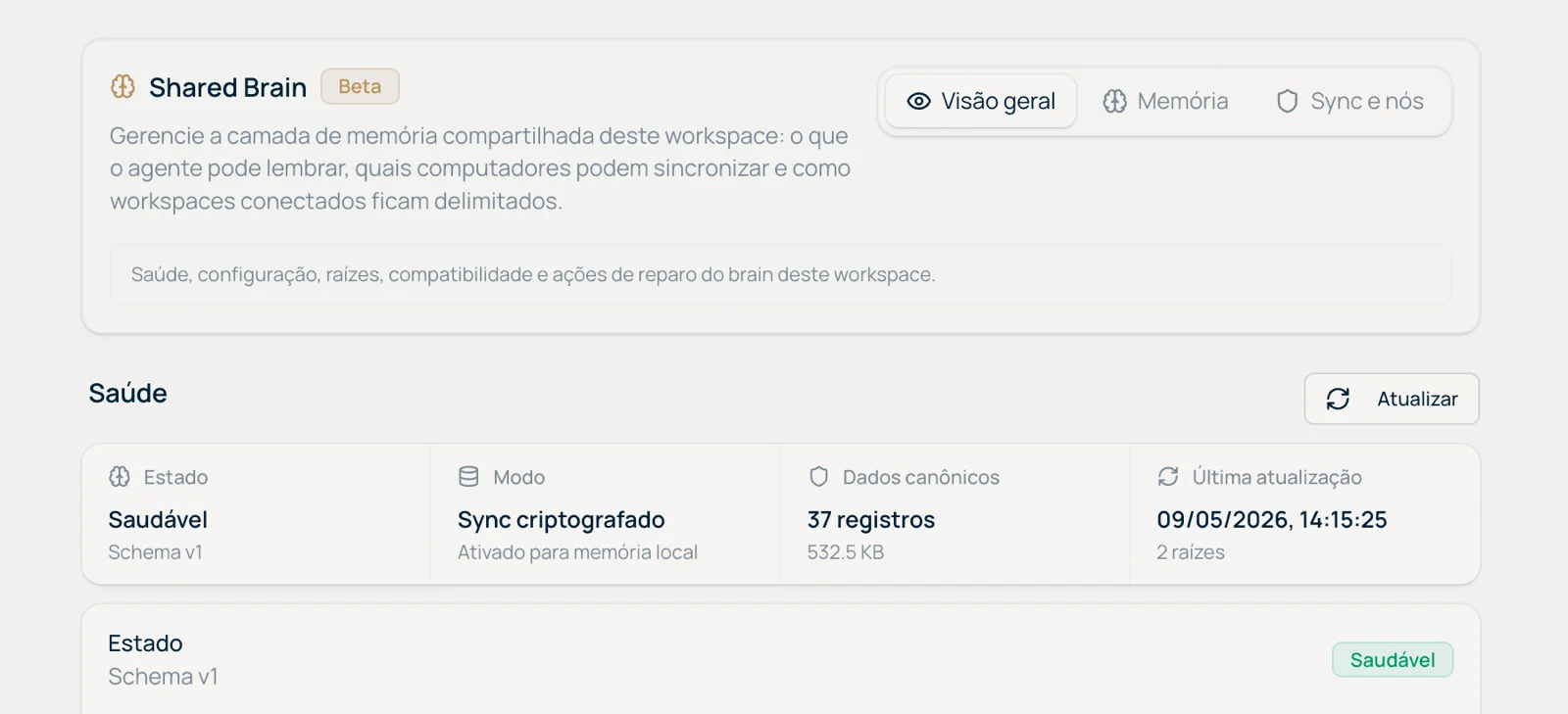Click the Dados canônicos label

(x=921, y=477)
